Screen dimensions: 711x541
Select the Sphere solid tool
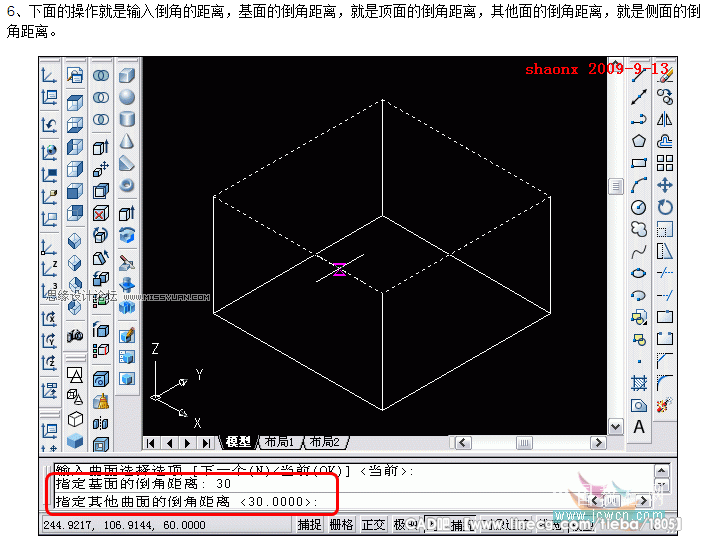pos(127,97)
